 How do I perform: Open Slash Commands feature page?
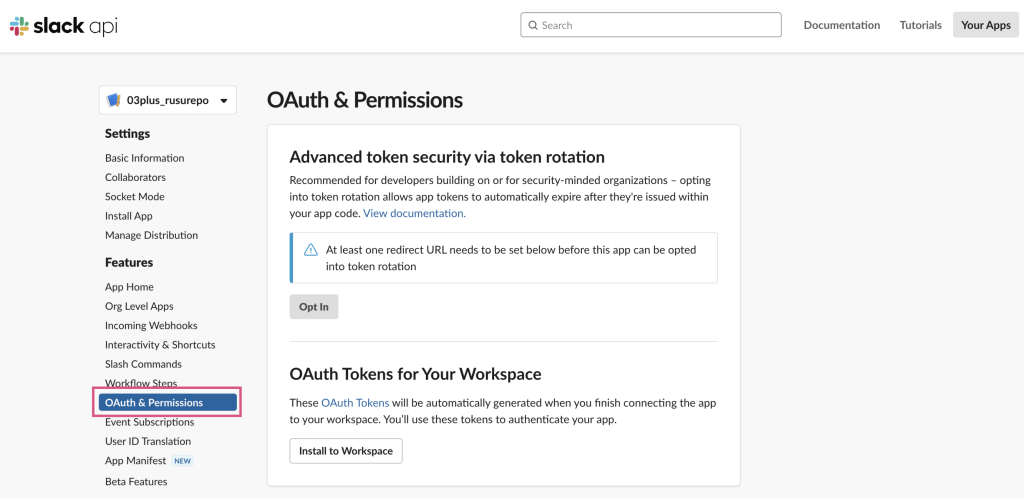(143, 364)
